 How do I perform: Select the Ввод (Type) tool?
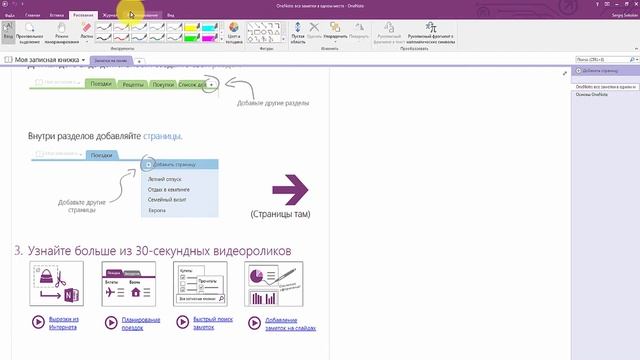(x=8, y=32)
